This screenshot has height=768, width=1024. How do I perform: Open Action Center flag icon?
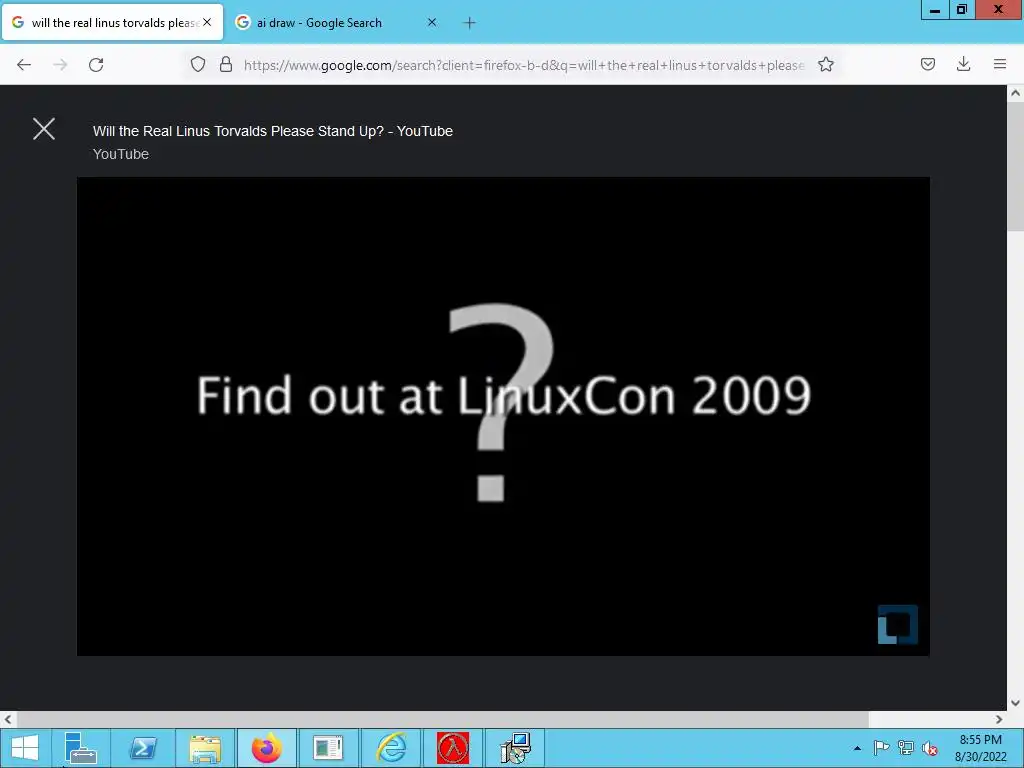pyautogui.click(x=881, y=748)
